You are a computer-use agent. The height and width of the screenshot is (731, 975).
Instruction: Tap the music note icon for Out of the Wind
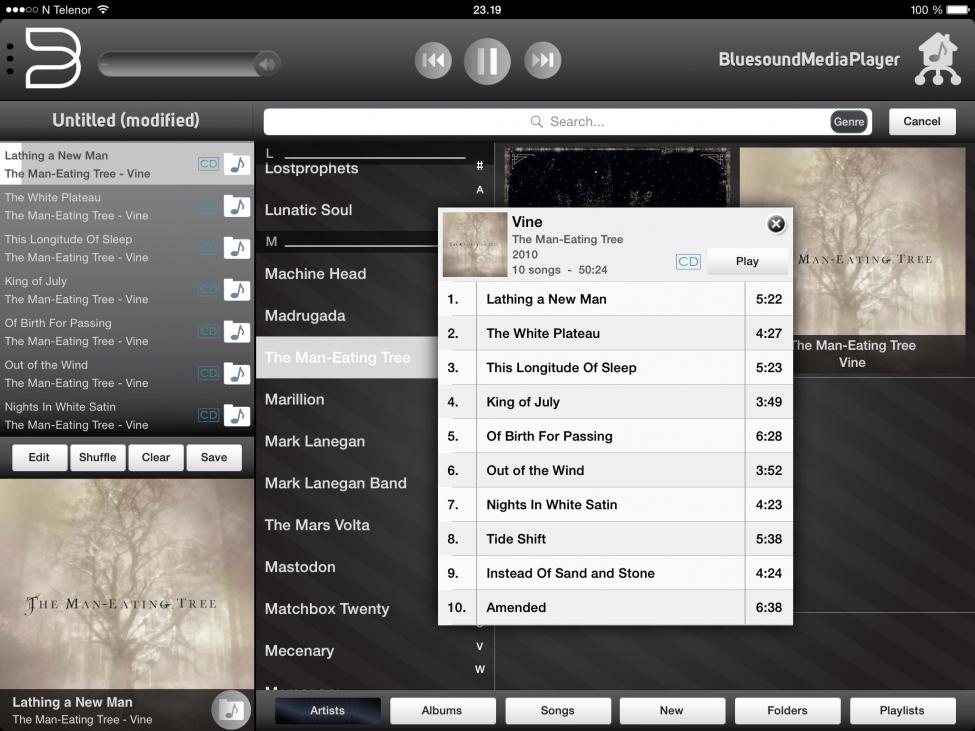pyautogui.click(x=237, y=374)
